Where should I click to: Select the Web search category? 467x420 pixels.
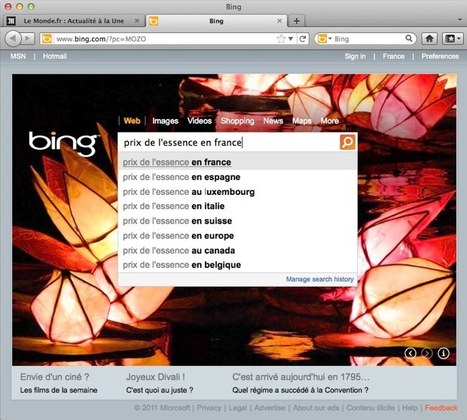[x=132, y=121]
